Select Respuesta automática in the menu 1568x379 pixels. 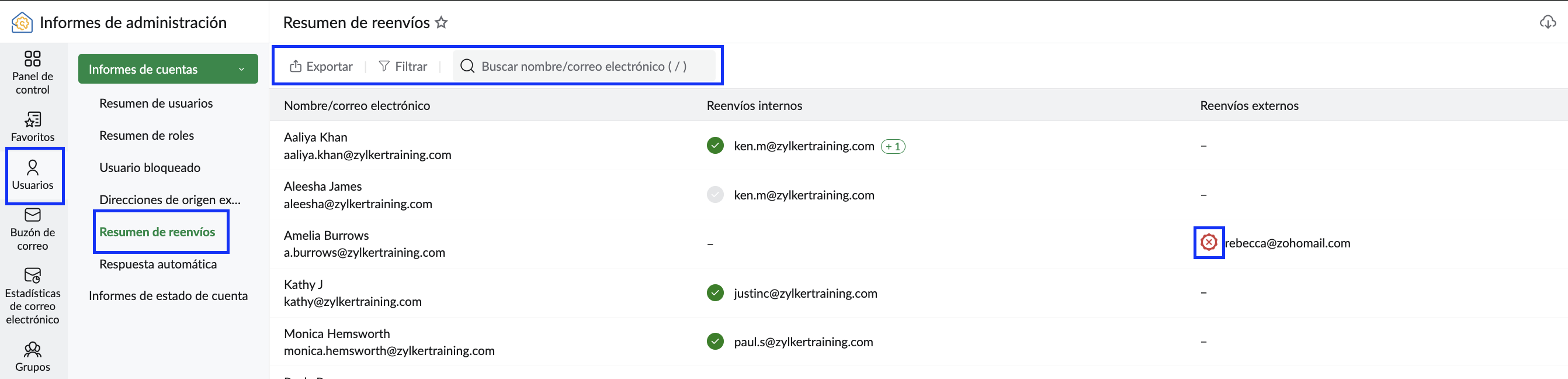click(158, 264)
